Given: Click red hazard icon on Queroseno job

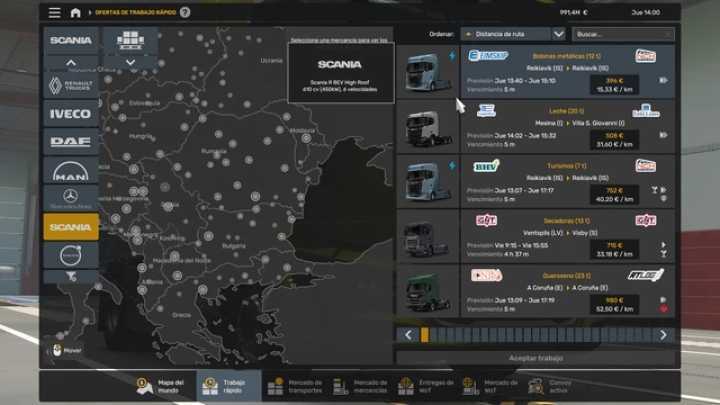Looking at the screenshot, I should point(664,309).
